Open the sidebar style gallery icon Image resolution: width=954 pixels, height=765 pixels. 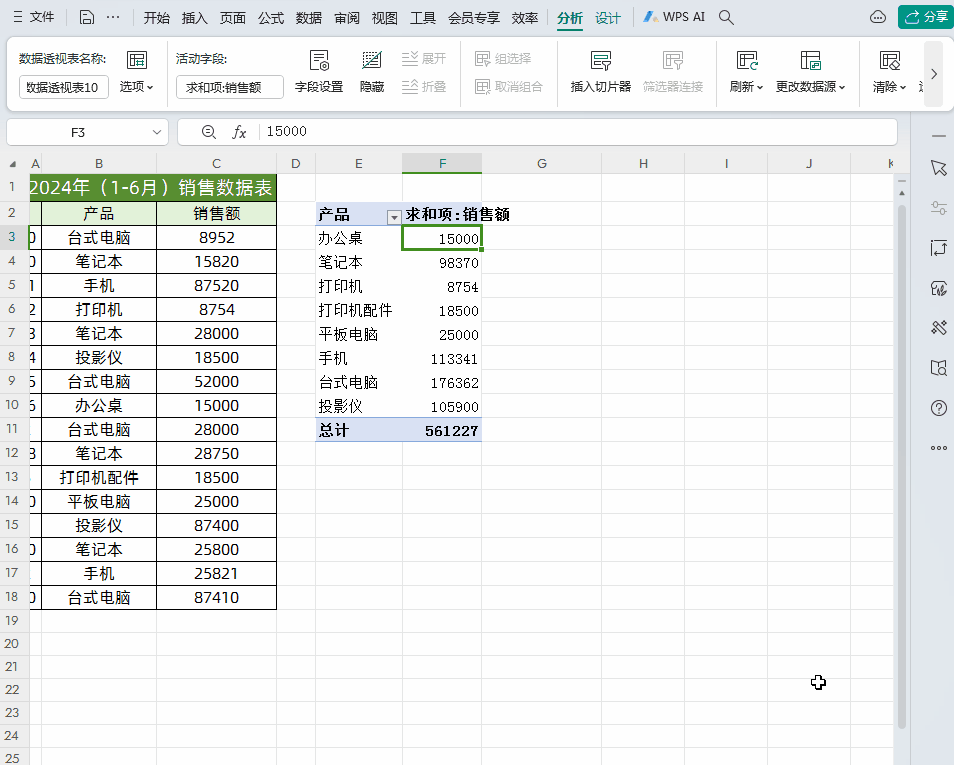click(939, 288)
